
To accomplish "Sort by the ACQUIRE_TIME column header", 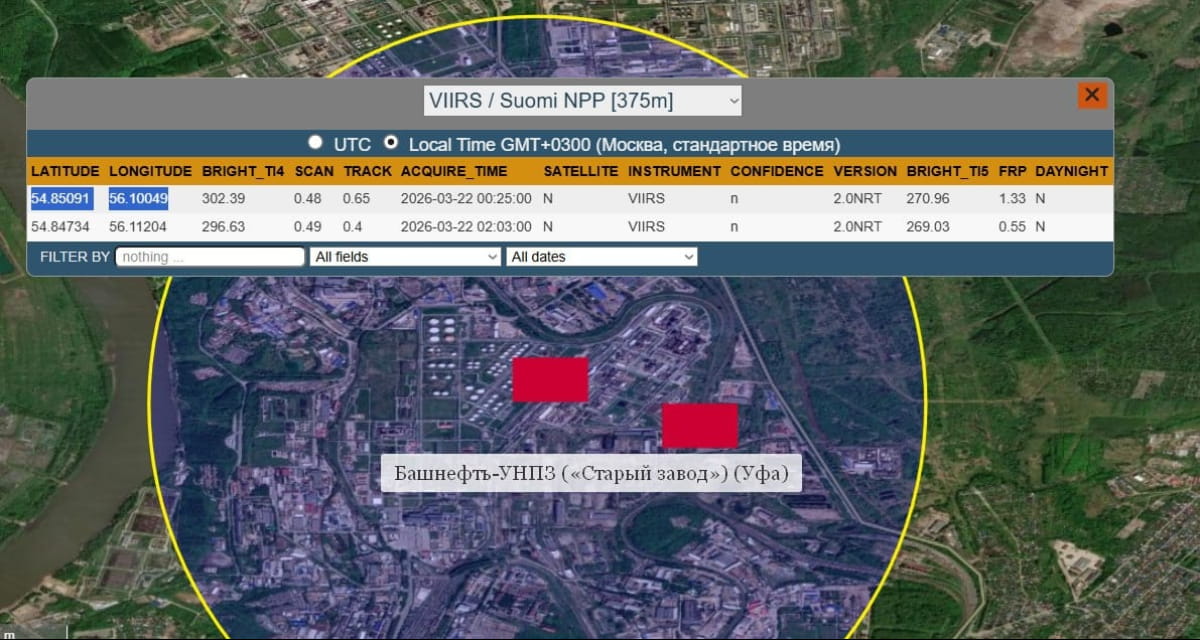I will pos(454,171).
